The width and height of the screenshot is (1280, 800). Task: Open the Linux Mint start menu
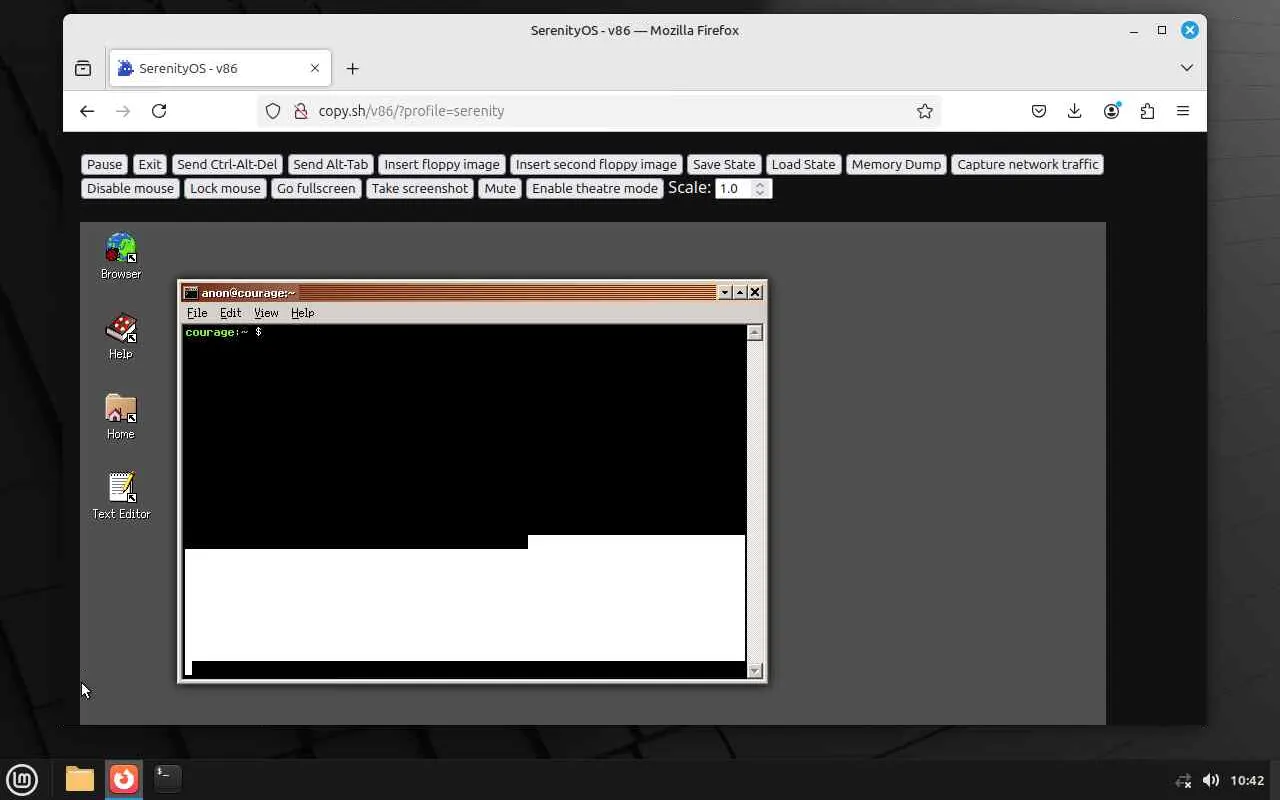tap(22, 779)
